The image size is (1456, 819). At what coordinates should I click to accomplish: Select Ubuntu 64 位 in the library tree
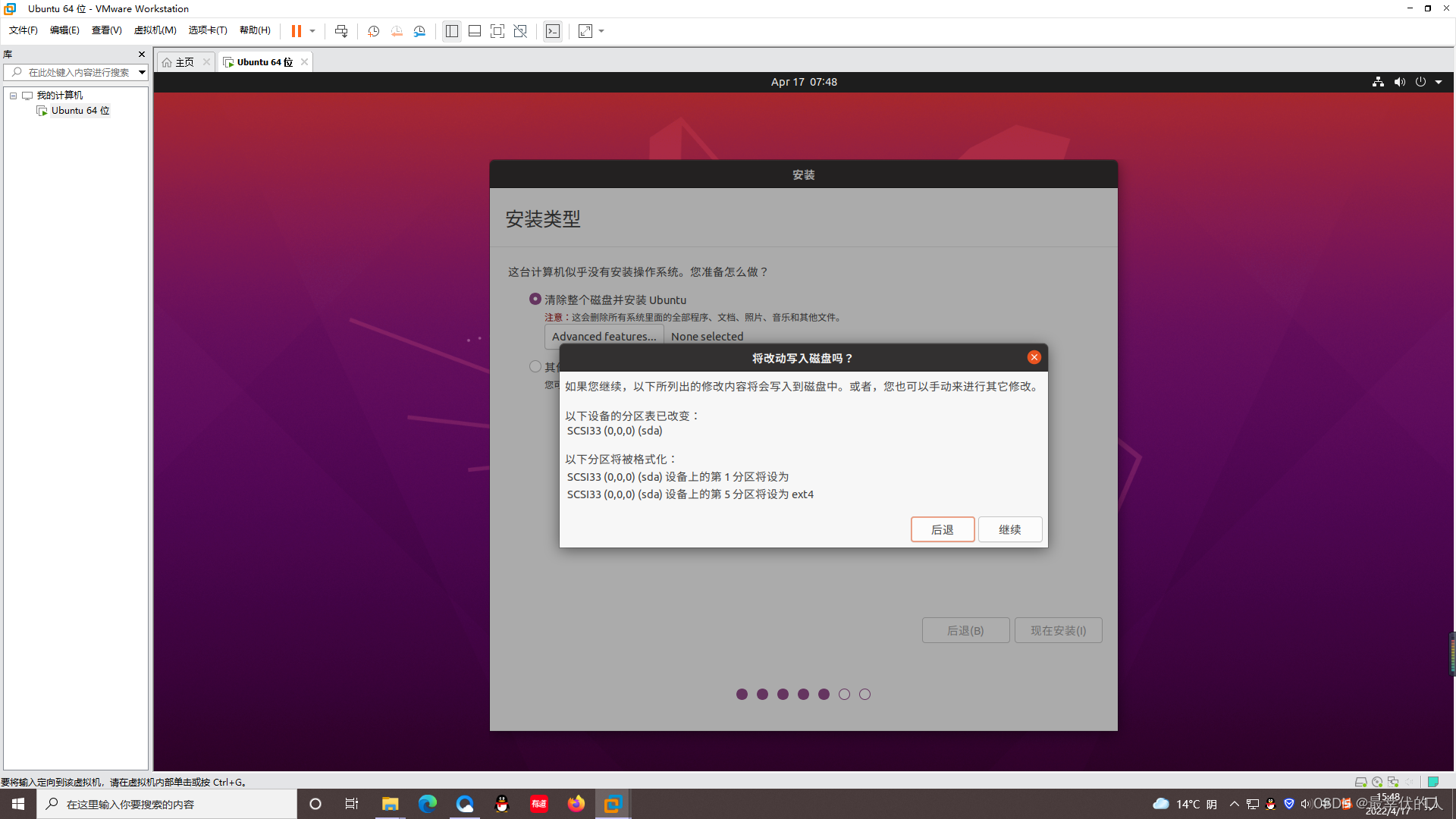click(80, 111)
